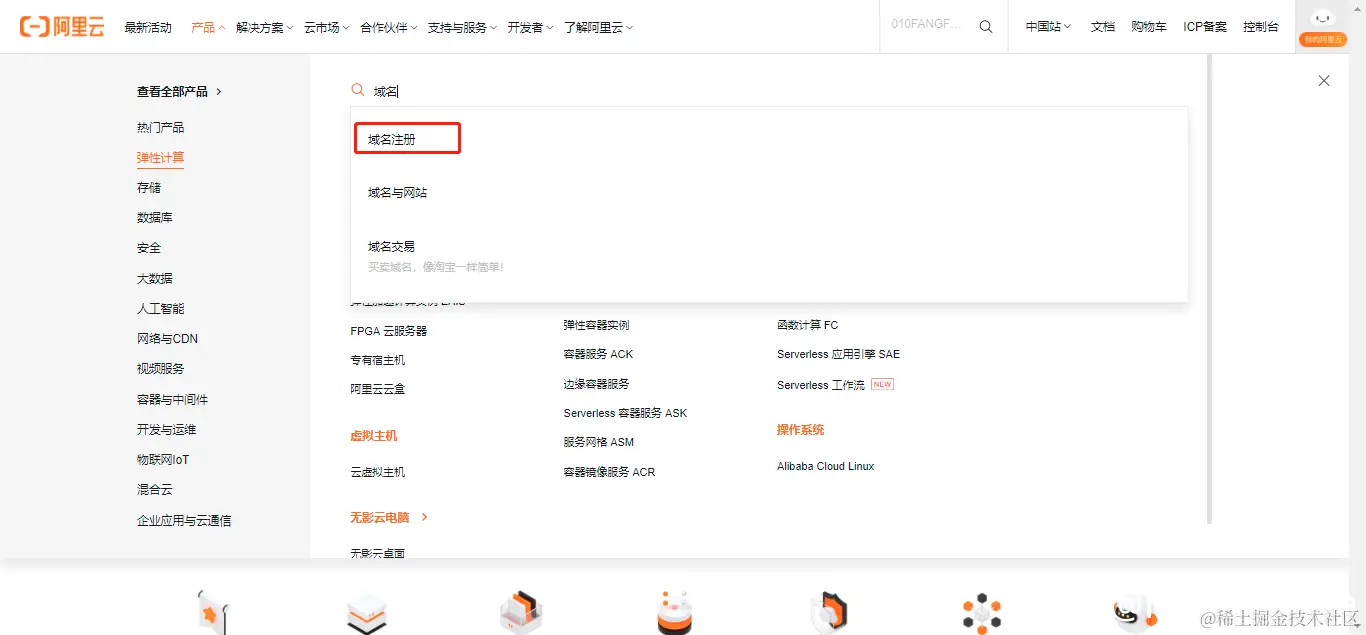Image resolution: width=1366 pixels, height=635 pixels.
Task: Open 阿里云云盒
Action: coord(377,388)
